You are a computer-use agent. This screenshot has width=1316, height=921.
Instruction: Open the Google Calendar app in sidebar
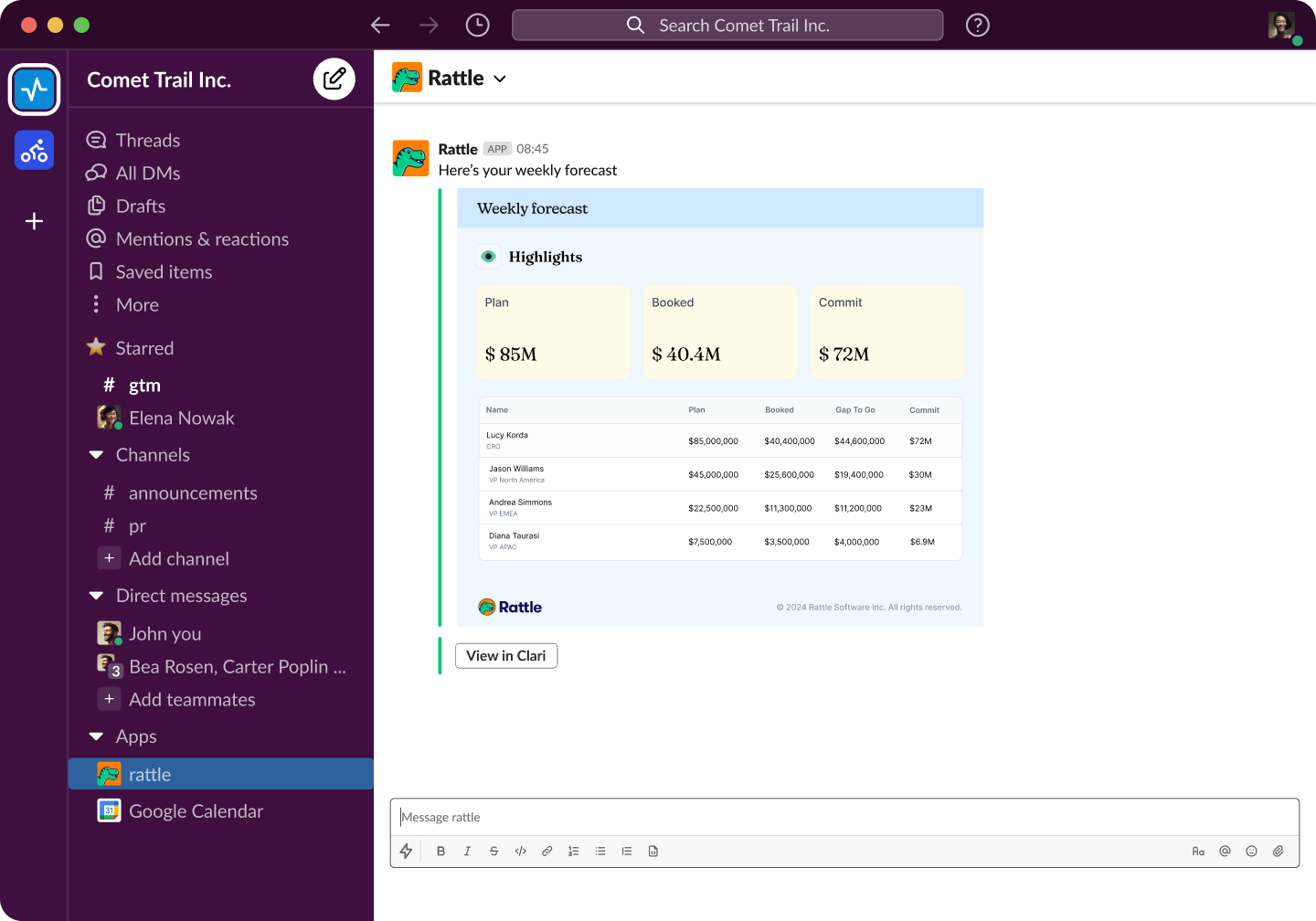tap(196, 810)
